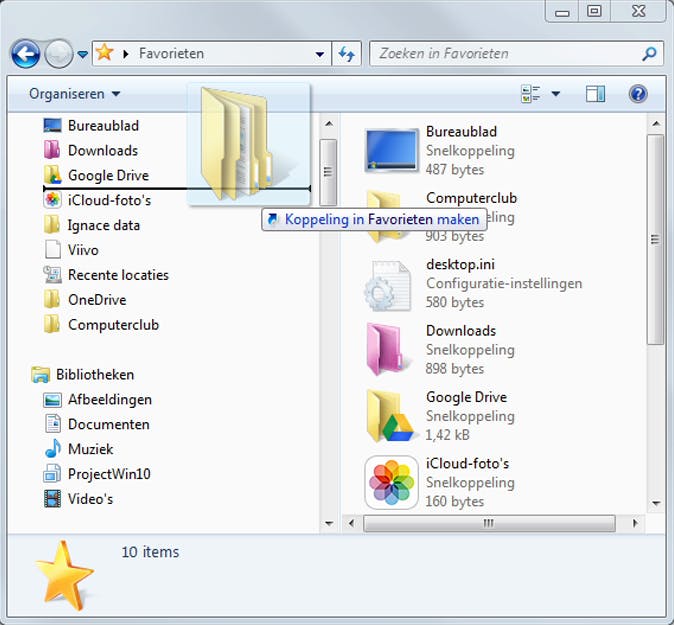Click the change view icon button
Image resolution: width=674 pixels, height=625 pixels.
click(x=531, y=94)
